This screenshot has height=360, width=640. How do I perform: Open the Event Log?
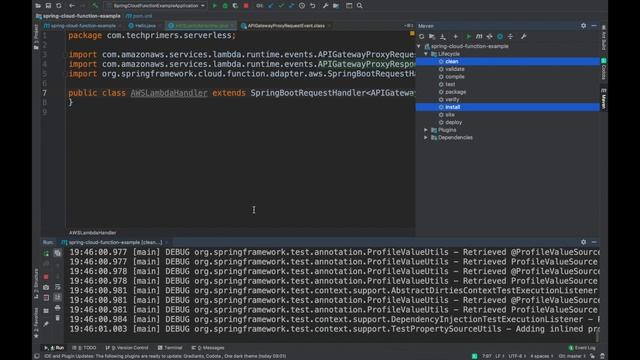point(582,348)
